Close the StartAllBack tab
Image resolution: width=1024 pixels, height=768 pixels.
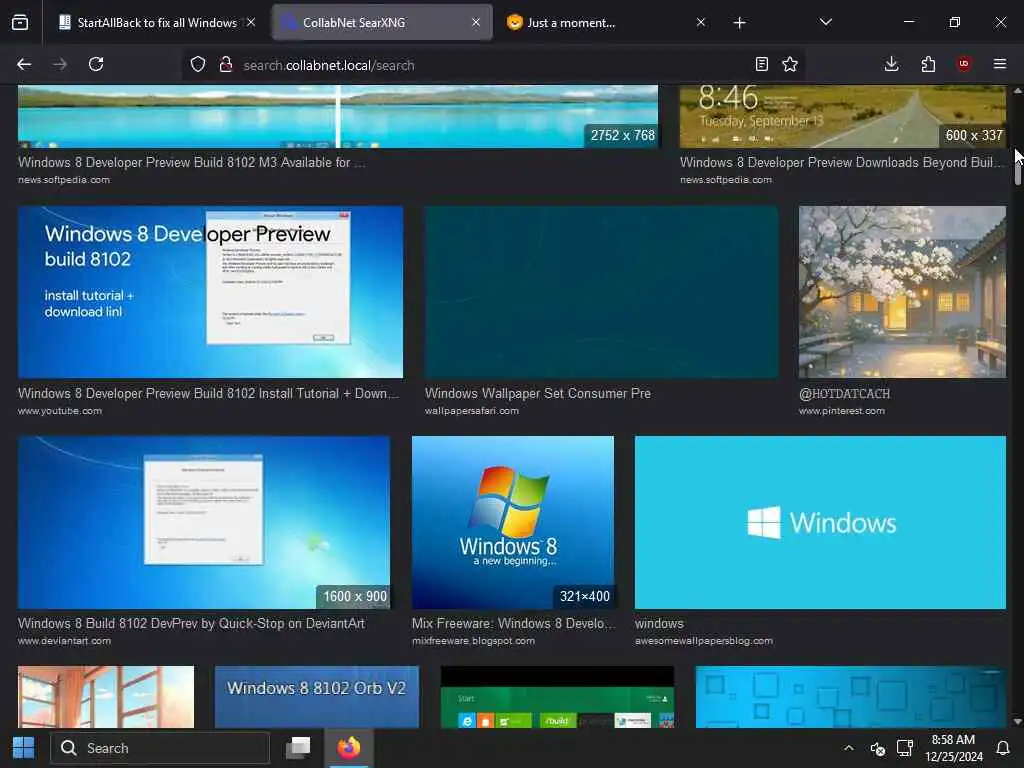pyautogui.click(x=251, y=22)
